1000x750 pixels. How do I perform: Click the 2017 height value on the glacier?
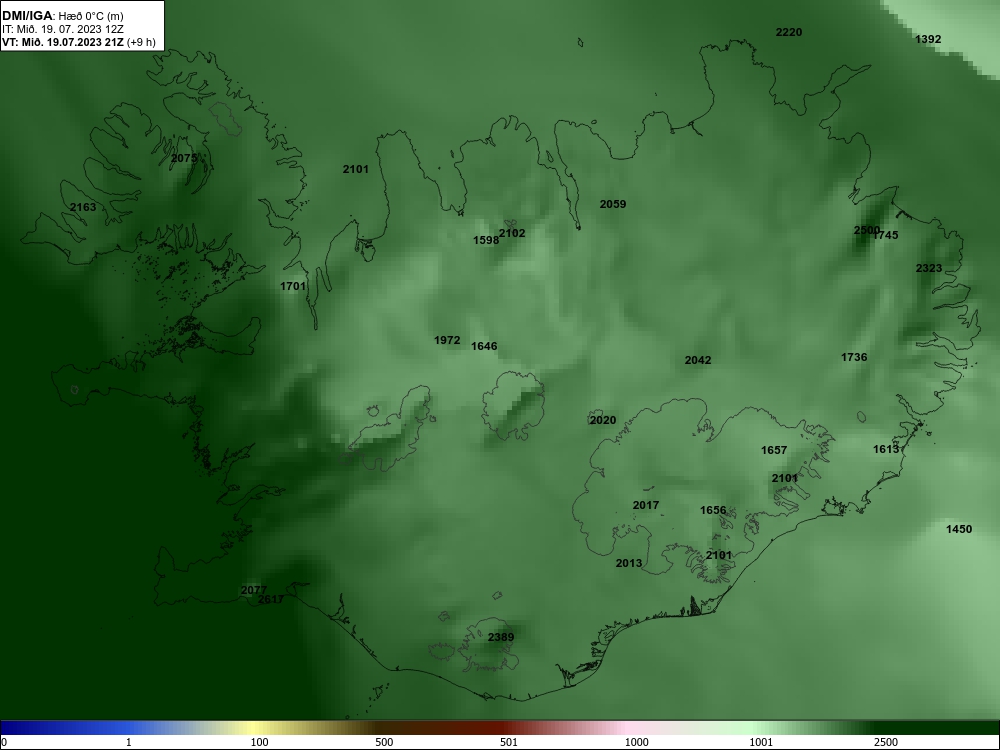point(646,505)
